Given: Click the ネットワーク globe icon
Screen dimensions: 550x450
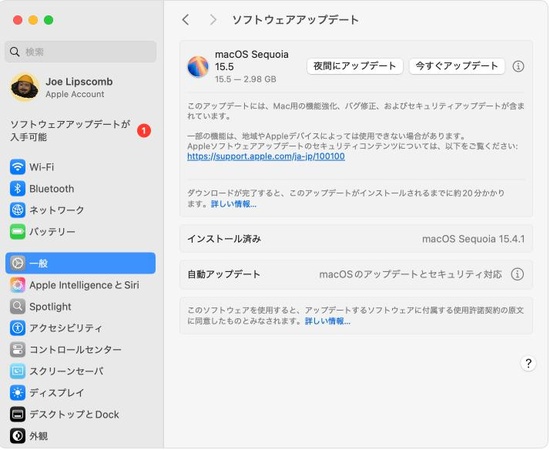Looking at the screenshot, I should [18, 210].
